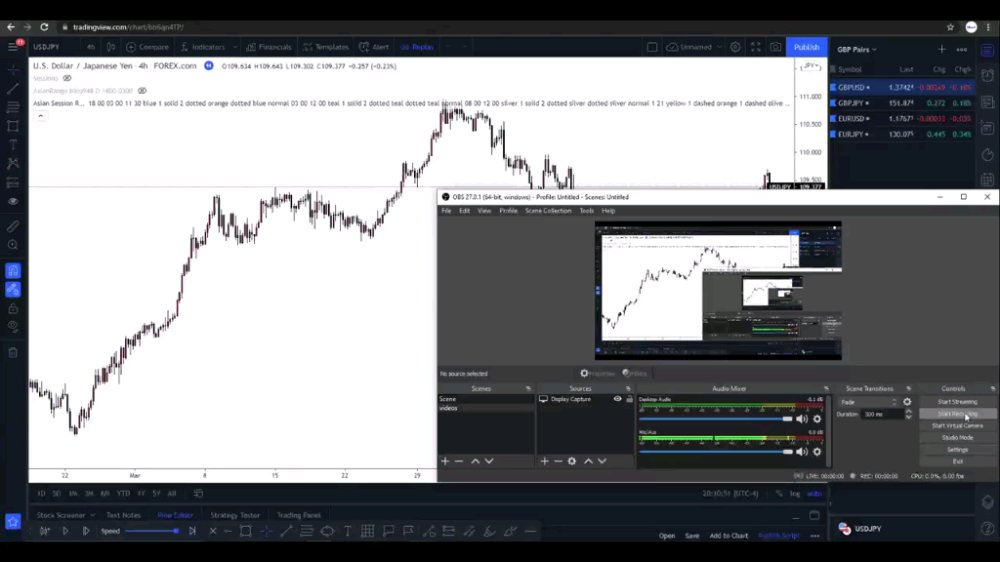
Task: Open the GBP Pairs watchlist dropdown
Action: [x=857, y=49]
